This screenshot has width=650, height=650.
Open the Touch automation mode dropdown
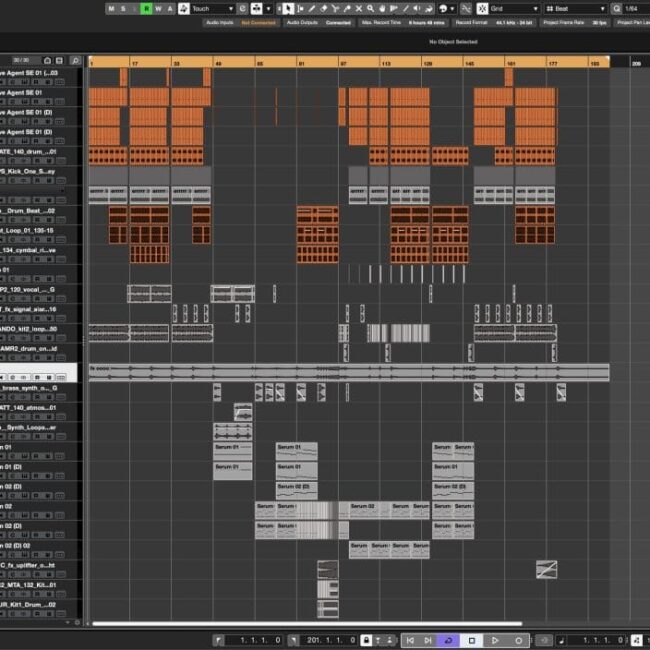click(211, 8)
